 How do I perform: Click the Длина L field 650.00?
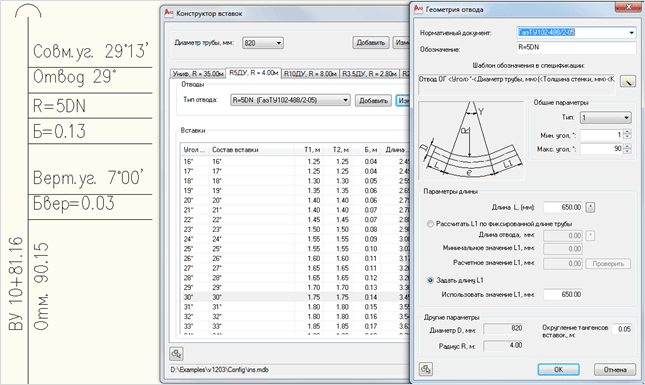(x=563, y=207)
